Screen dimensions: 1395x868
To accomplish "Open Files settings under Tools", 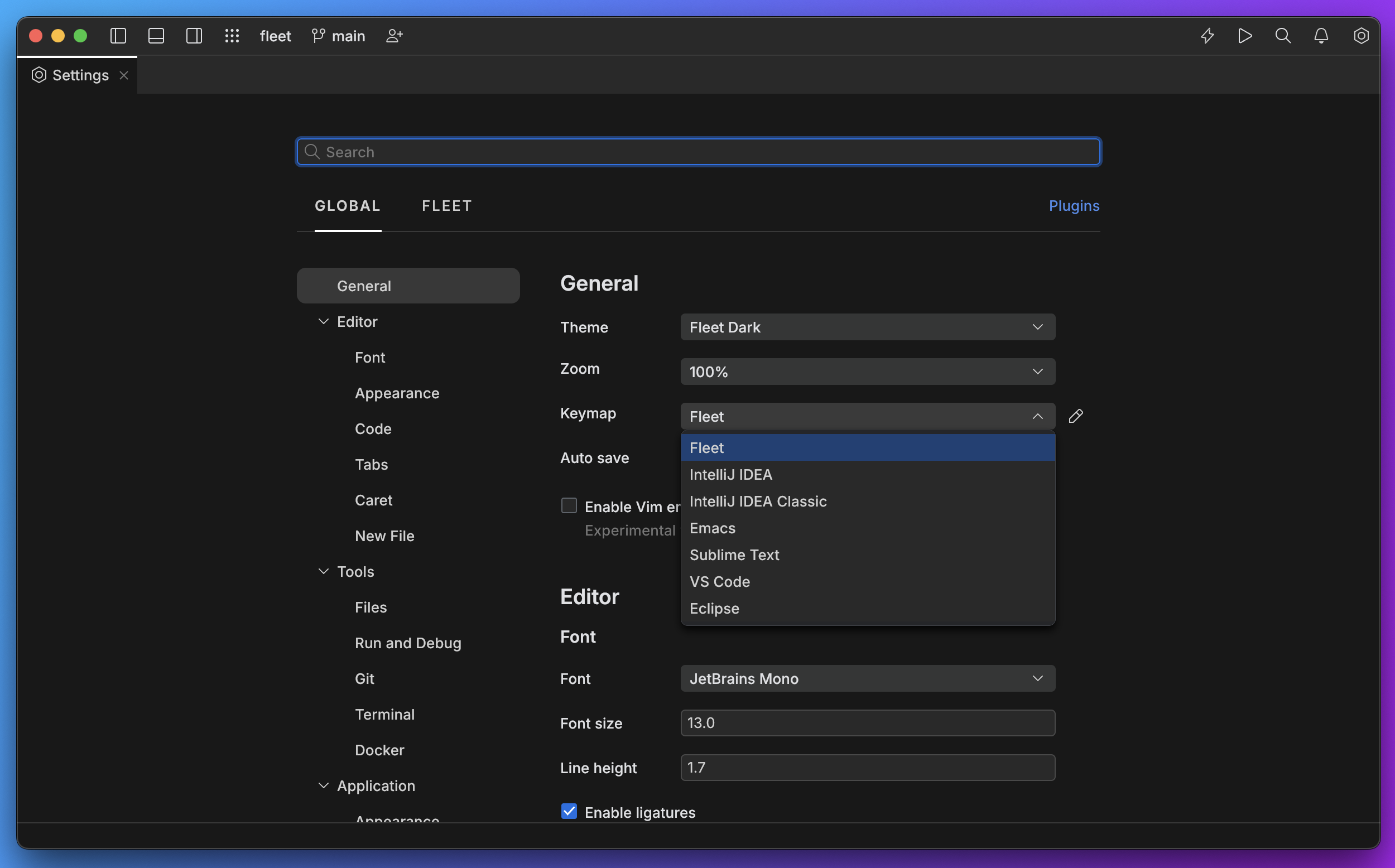I will [371, 607].
